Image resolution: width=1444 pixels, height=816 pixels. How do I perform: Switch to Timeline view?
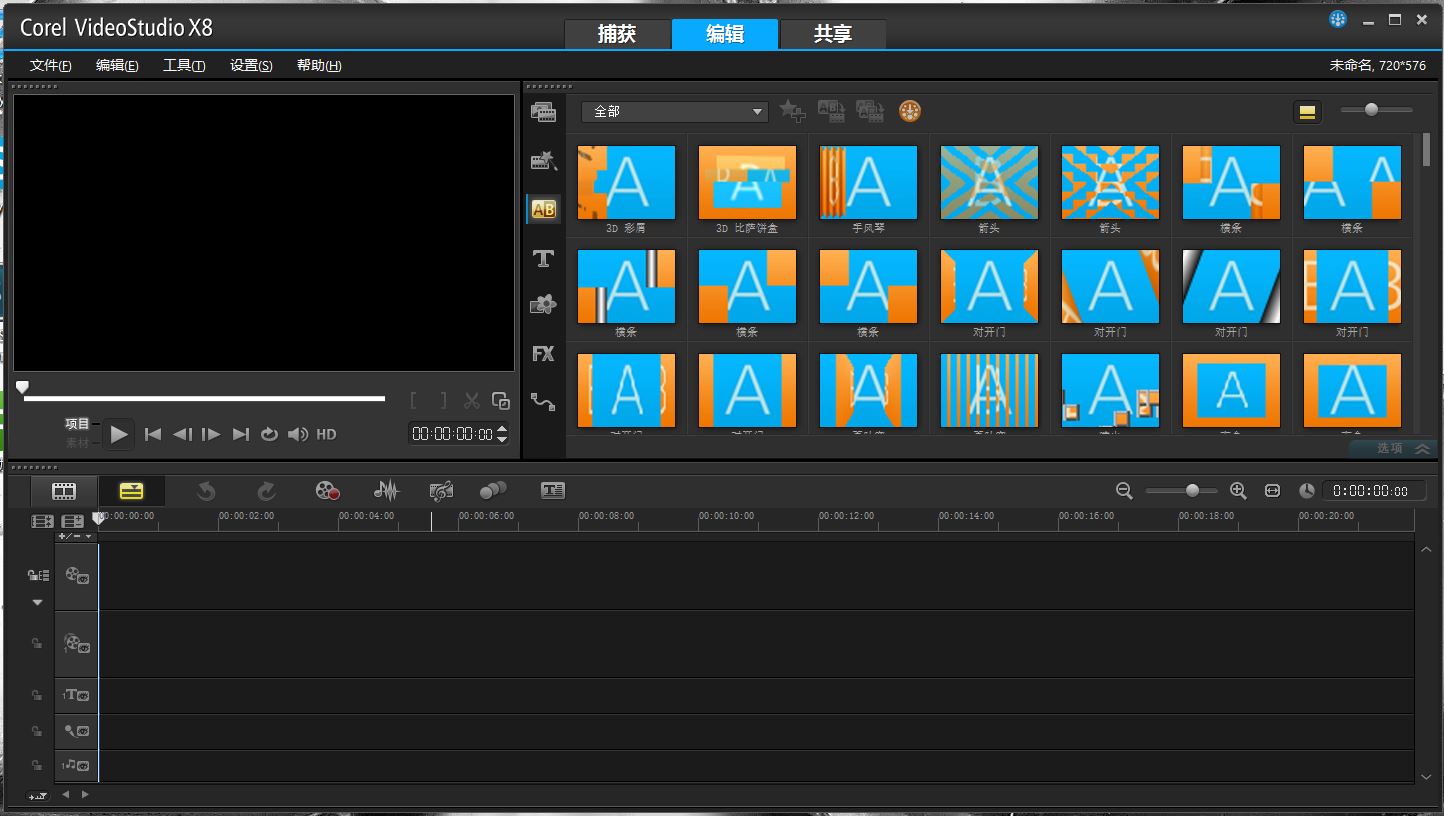pyautogui.click(x=131, y=491)
